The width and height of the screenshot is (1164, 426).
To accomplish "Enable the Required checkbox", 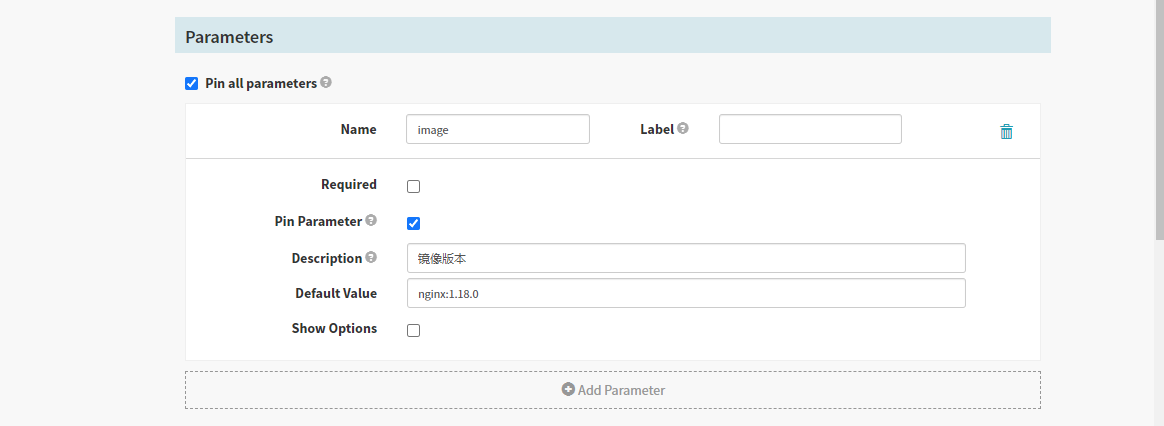I will [x=413, y=186].
